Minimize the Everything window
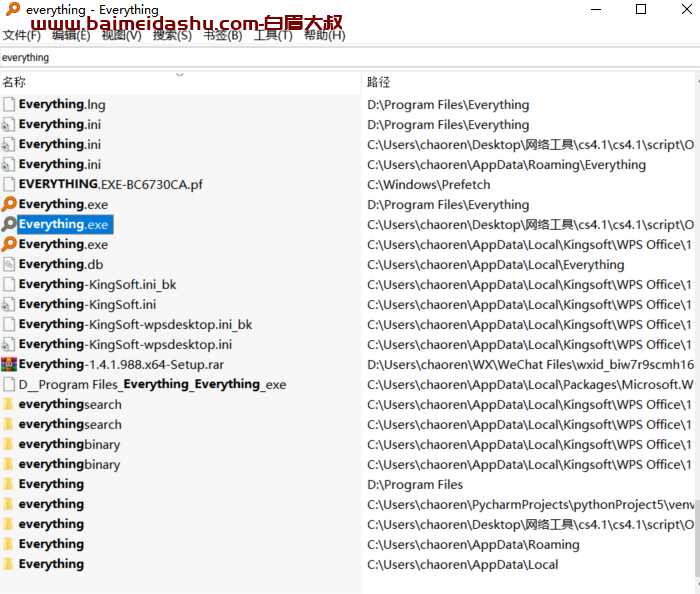Screen dimensions: 700x594 (596, 9)
